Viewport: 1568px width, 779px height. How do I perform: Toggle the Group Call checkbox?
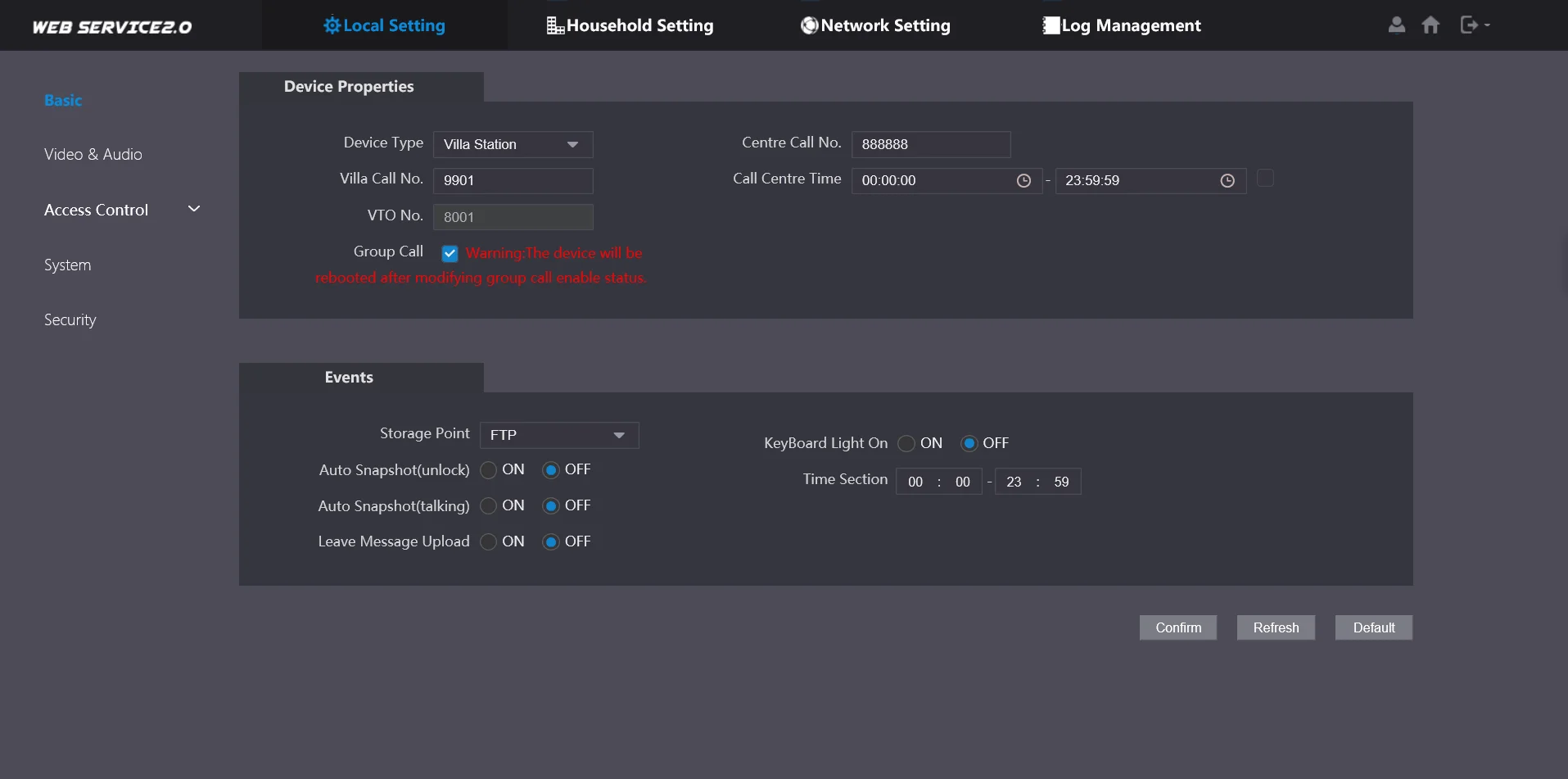(450, 253)
